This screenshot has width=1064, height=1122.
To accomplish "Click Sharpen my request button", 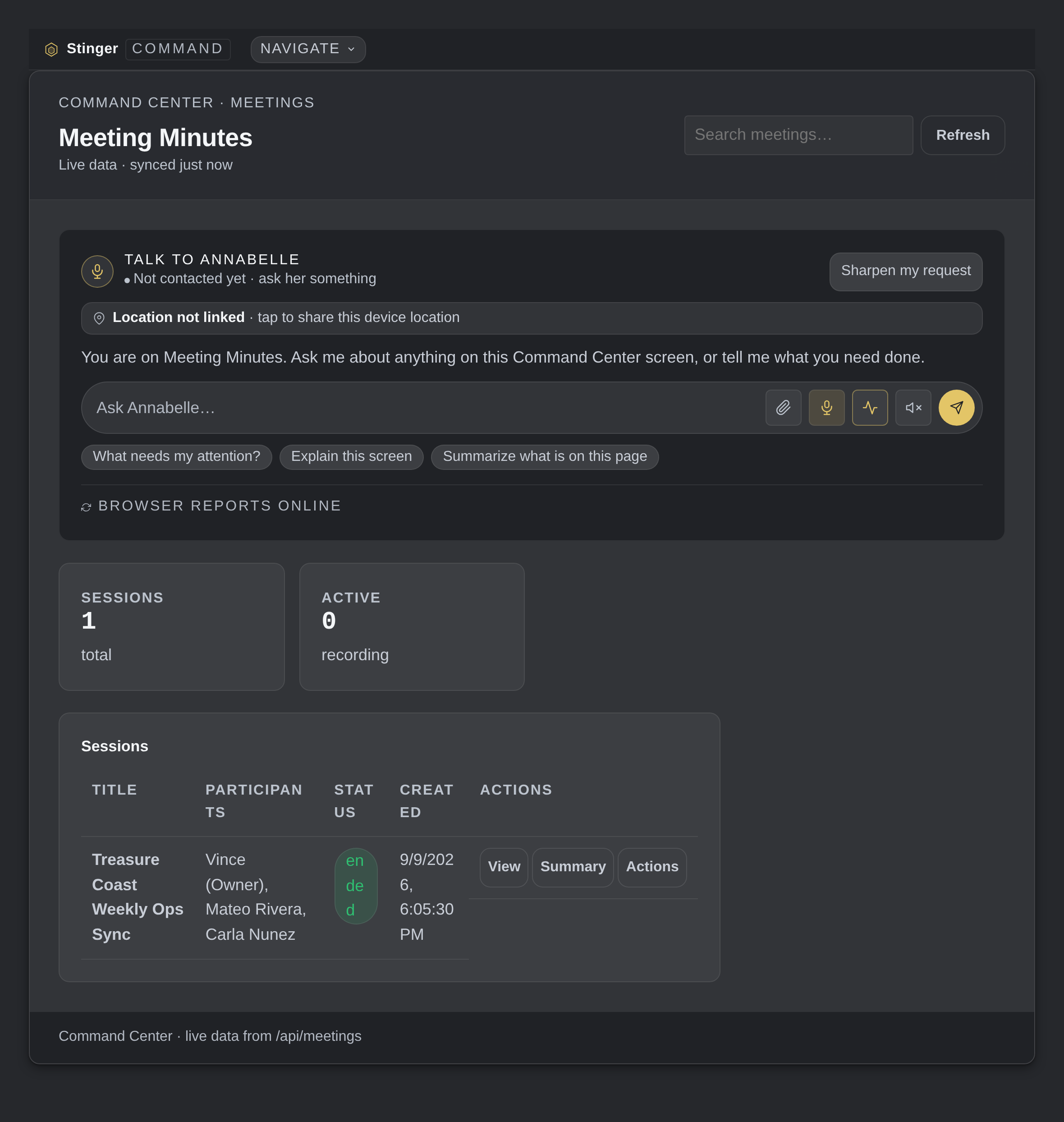I will point(906,271).
